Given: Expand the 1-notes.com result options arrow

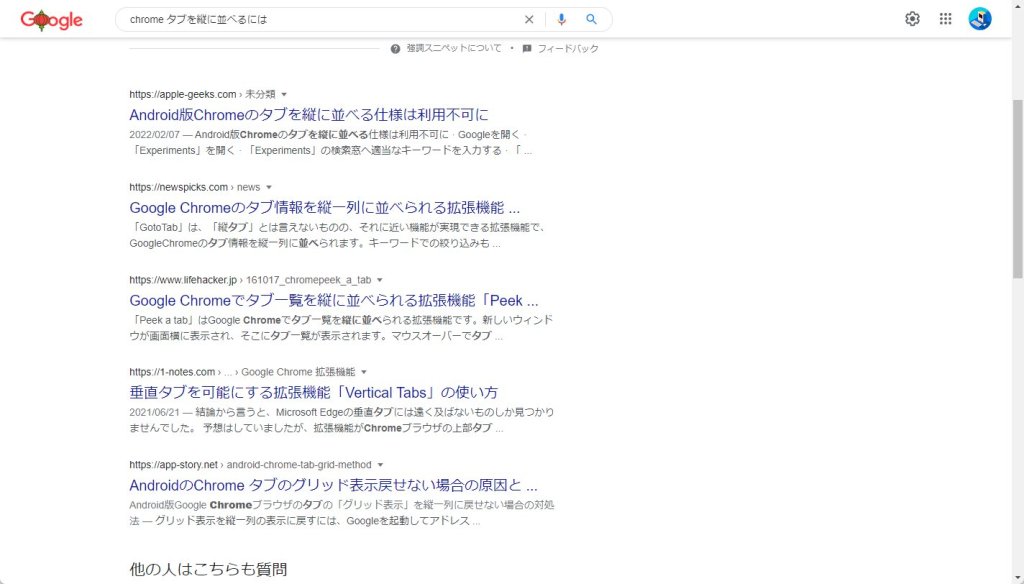Looking at the screenshot, I should click(x=364, y=372).
